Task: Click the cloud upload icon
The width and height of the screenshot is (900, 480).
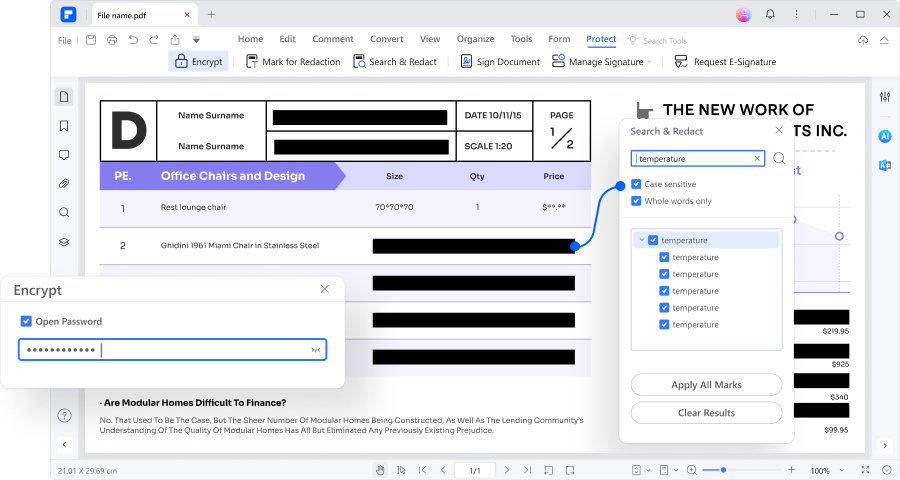Action: pos(863,40)
